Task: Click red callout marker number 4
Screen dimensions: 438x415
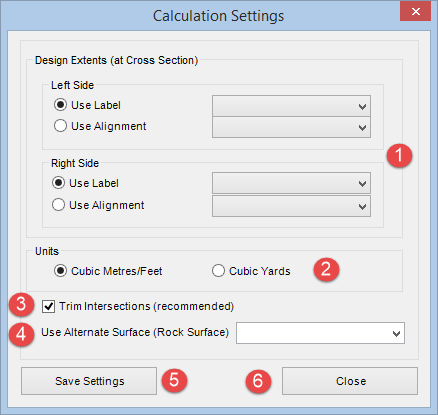Action: tap(22, 334)
